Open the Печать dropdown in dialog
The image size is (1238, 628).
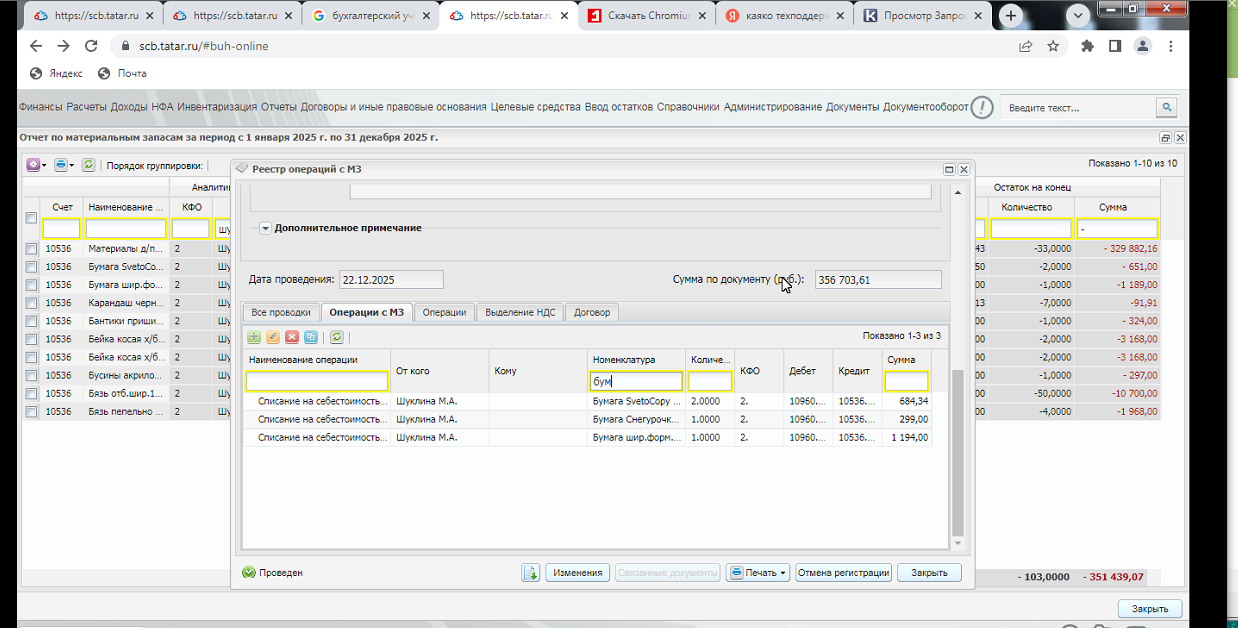[x=758, y=573]
